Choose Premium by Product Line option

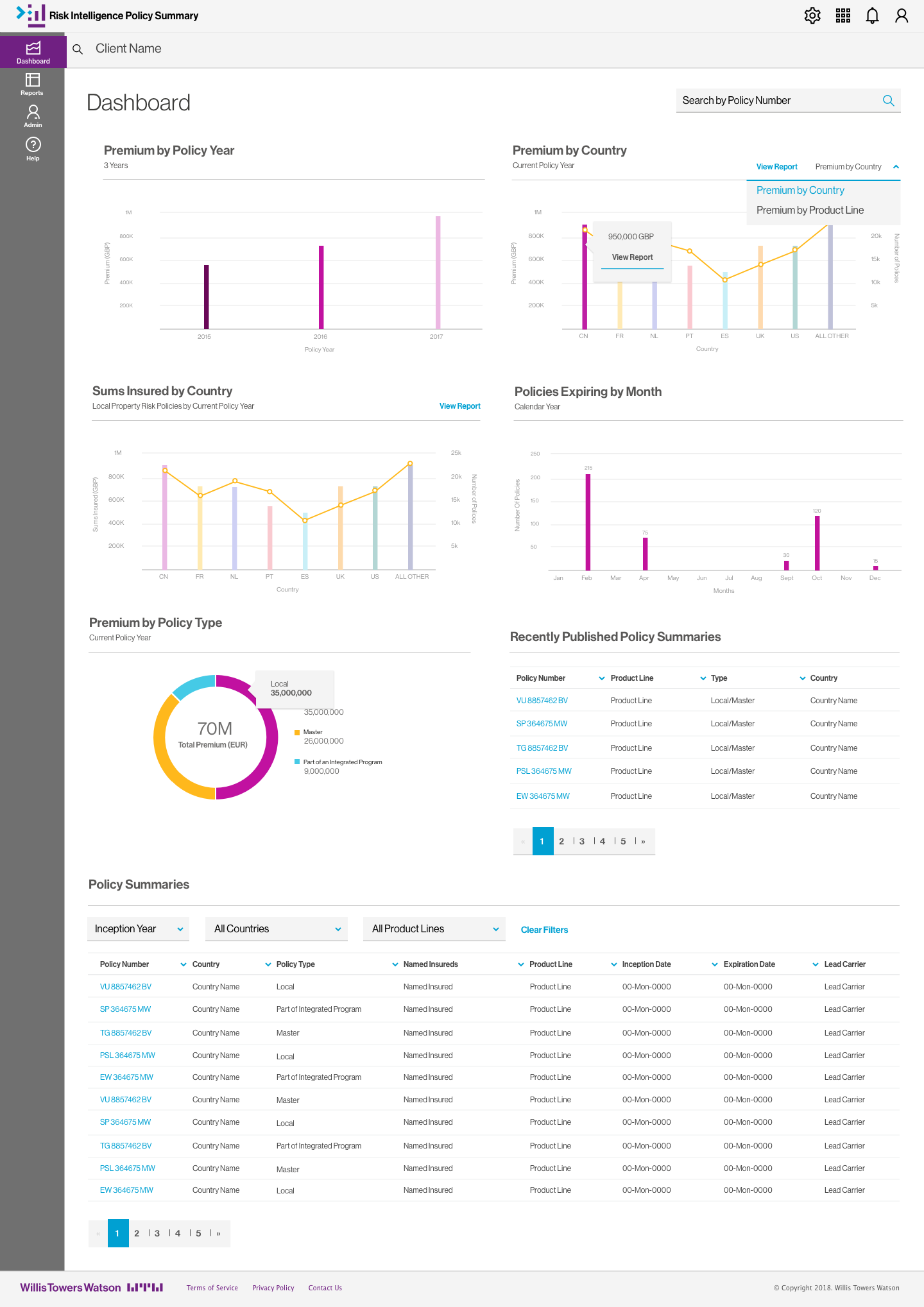pos(810,210)
